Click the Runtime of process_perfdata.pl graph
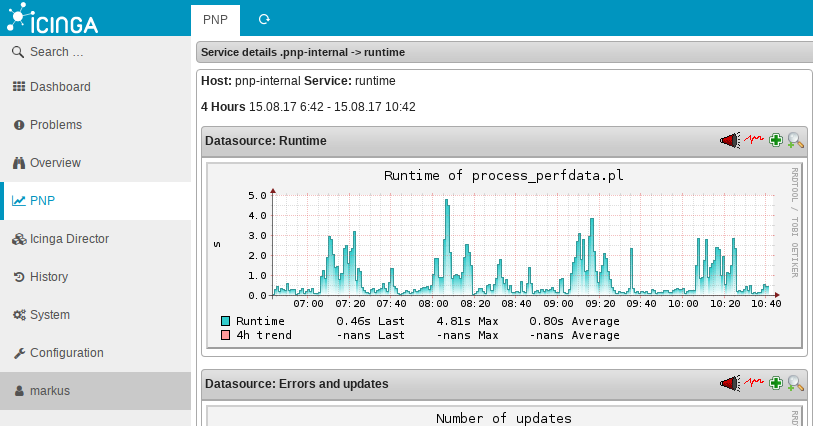Image resolution: width=813 pixels, height=426 pixels. point(504,255)
